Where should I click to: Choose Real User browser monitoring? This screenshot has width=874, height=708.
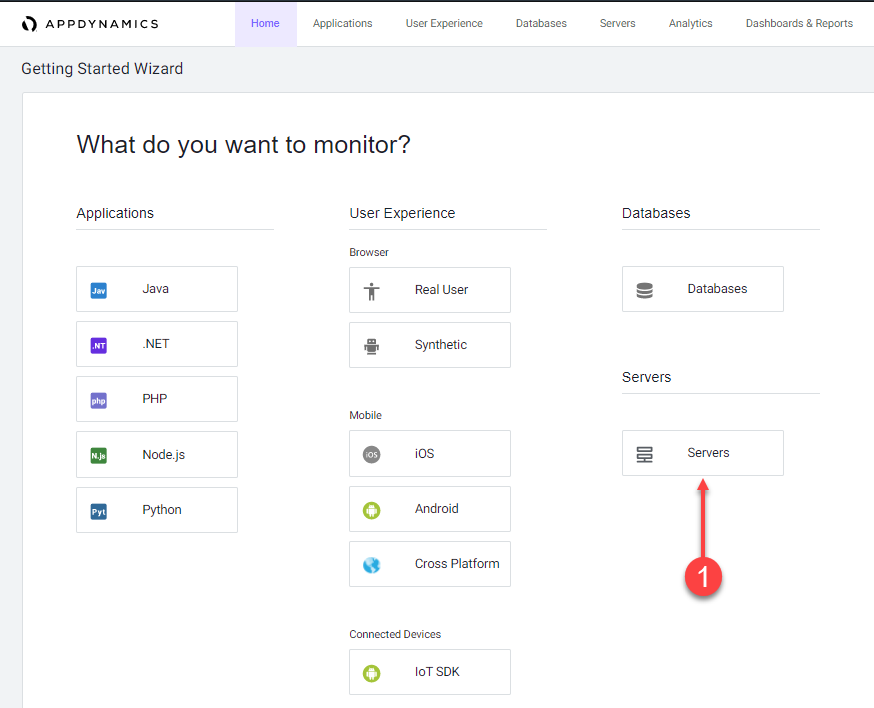[430, 290]
